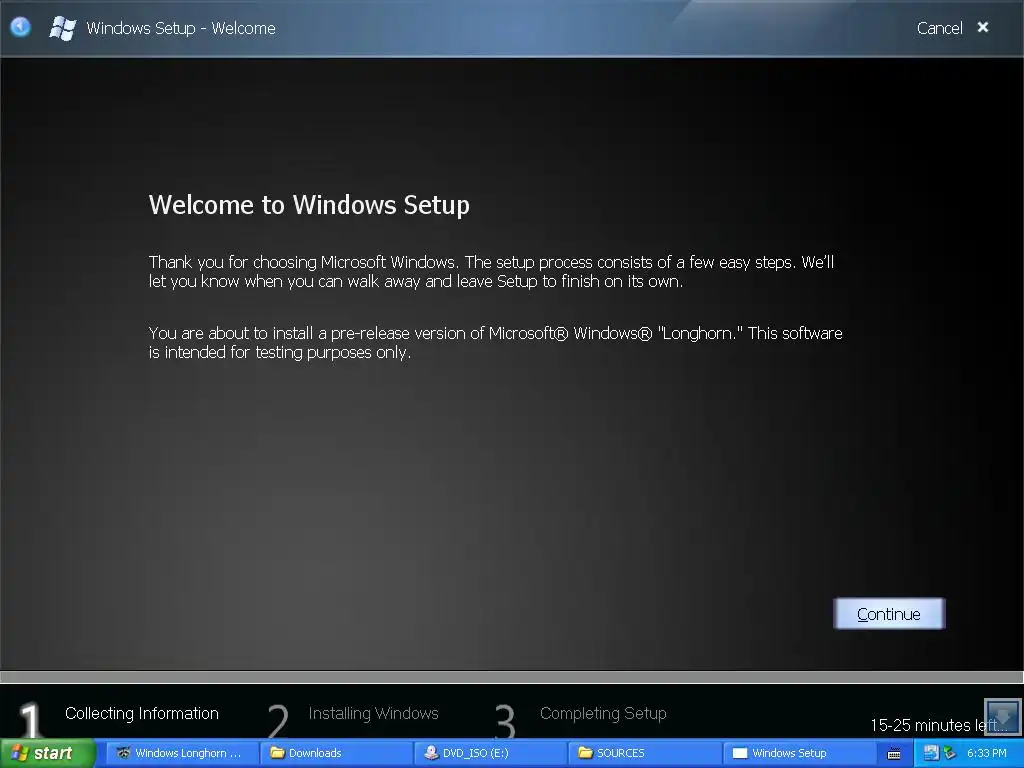The image size is (1024, 768).
Task: Click the download arrow icon at bottom right
Action: [1002, 716]
